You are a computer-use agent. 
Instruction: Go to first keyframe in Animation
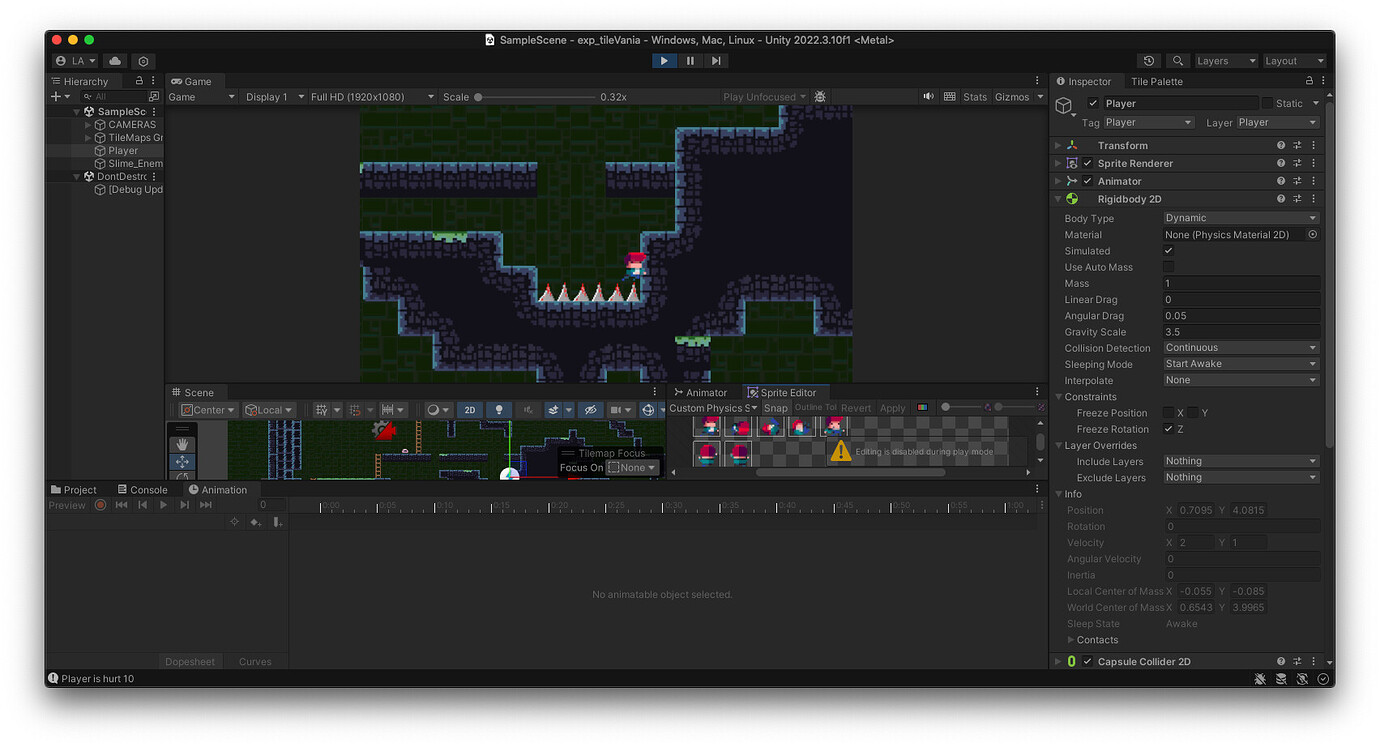coord(121,505)
